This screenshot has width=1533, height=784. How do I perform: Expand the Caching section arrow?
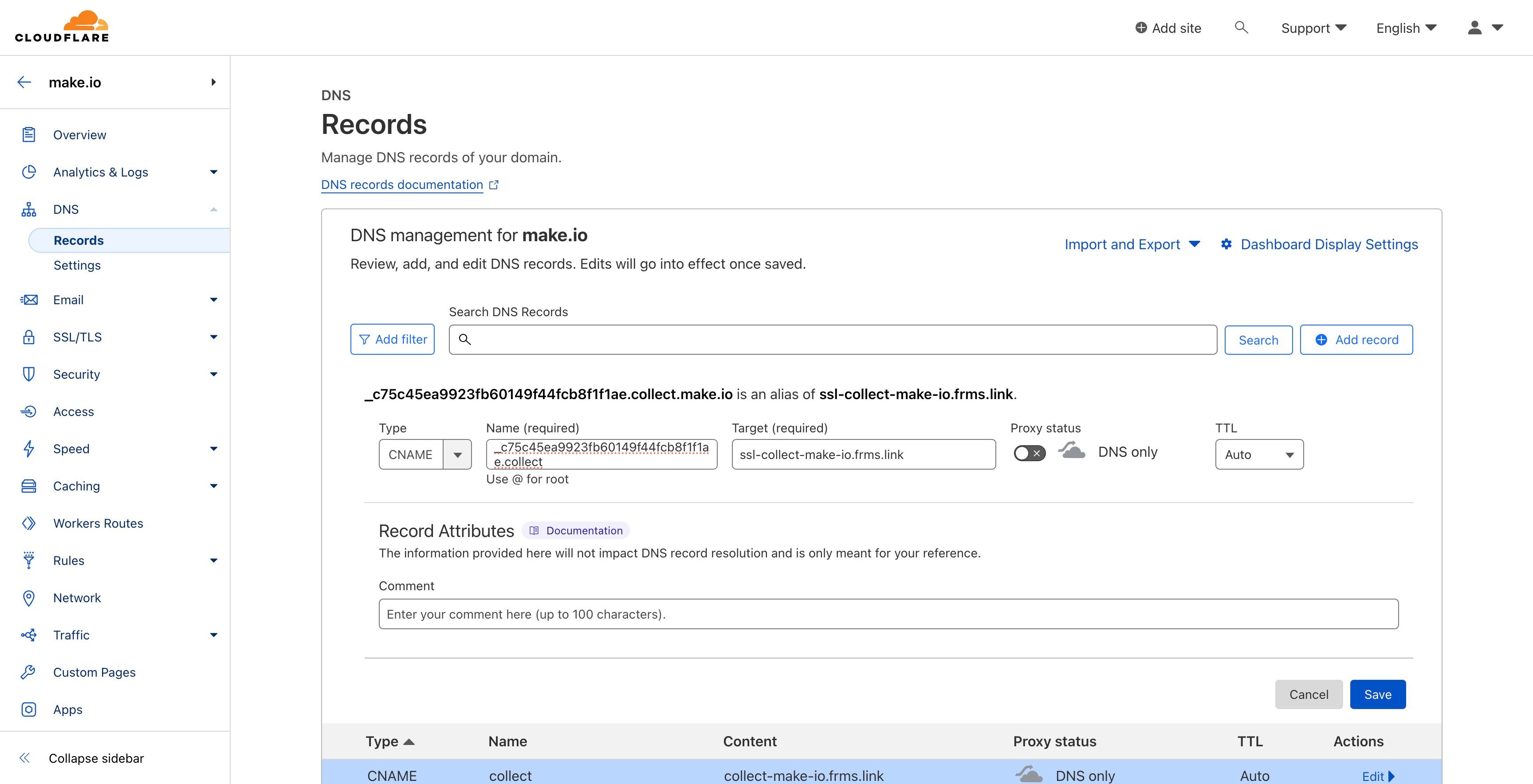click(214, 486)
